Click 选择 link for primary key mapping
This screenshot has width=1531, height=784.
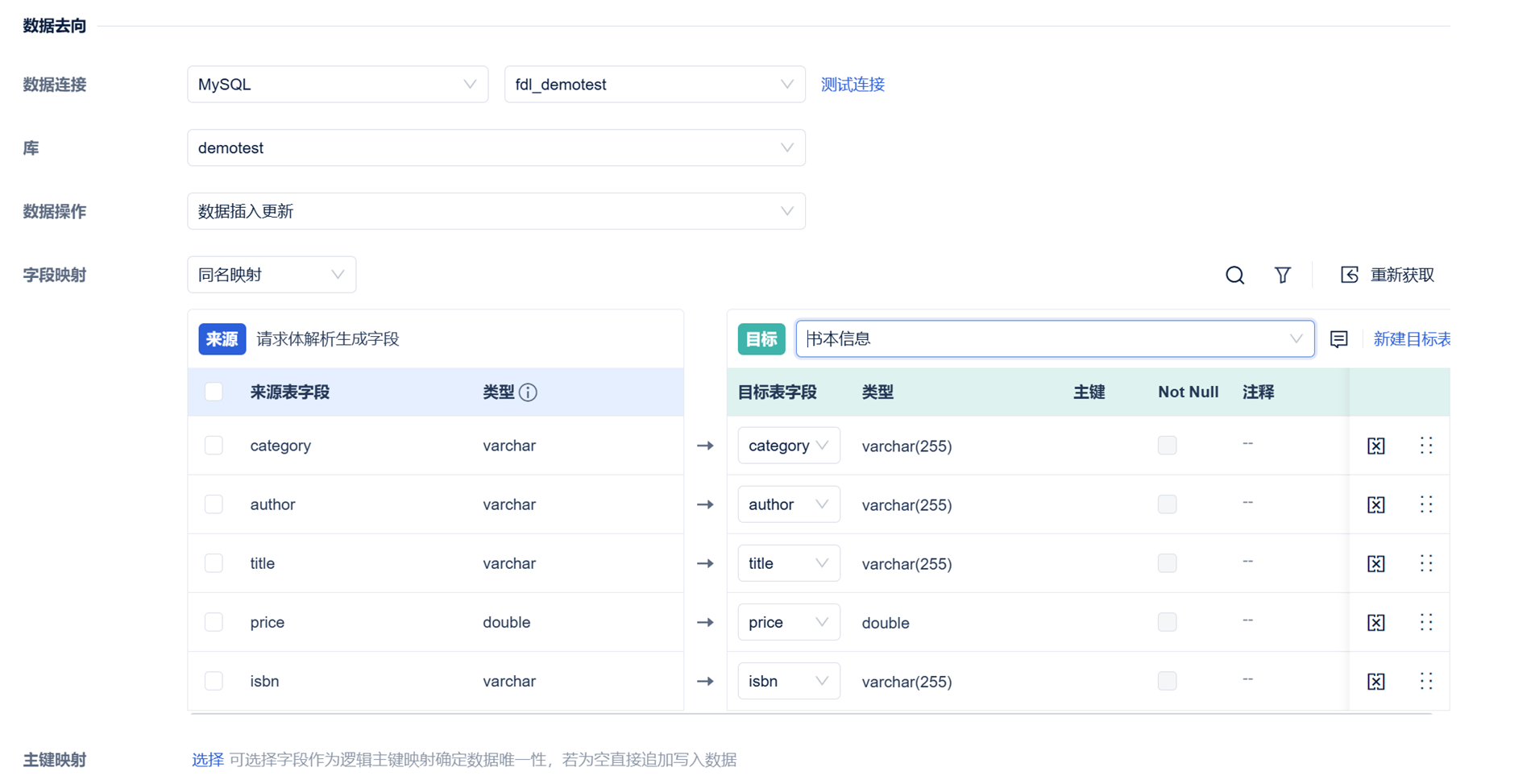tap(208, 760)
